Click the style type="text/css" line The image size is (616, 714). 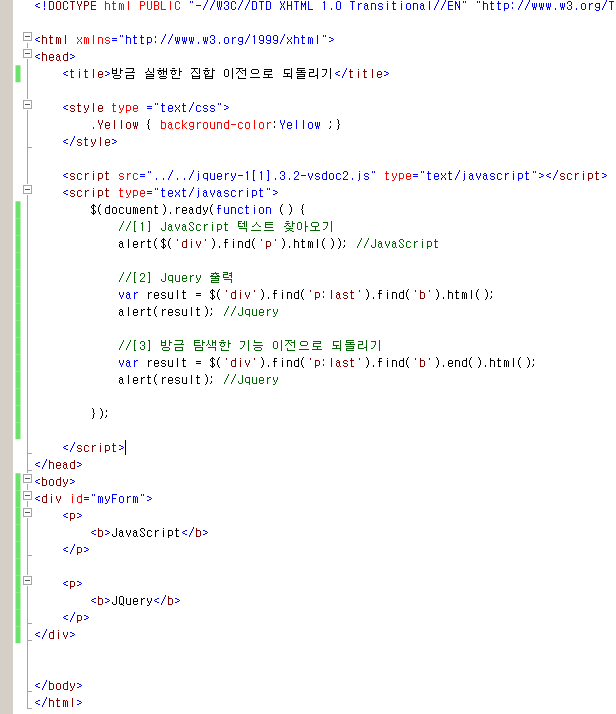[x=146, y=108]
